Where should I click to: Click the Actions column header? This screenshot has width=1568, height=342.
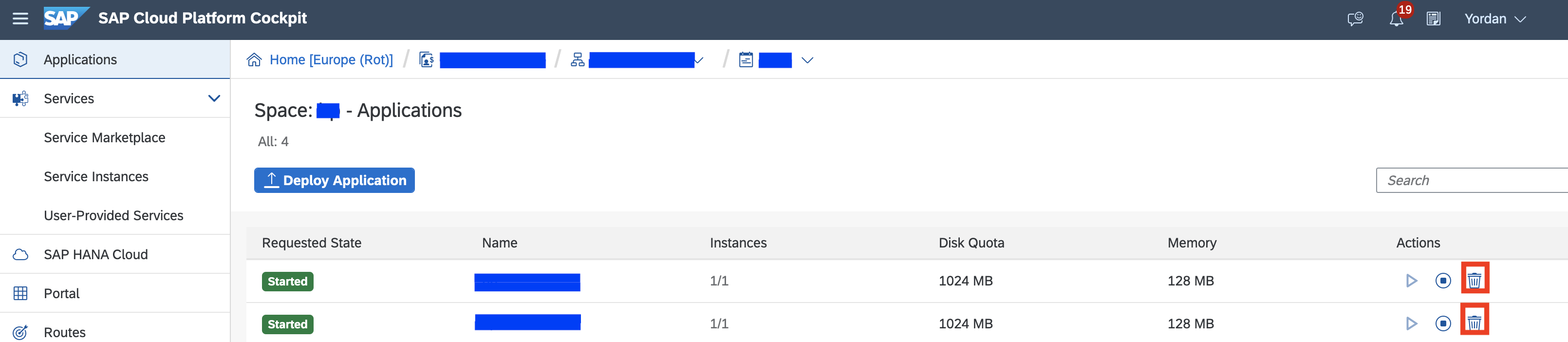(x=1418, y=243)
